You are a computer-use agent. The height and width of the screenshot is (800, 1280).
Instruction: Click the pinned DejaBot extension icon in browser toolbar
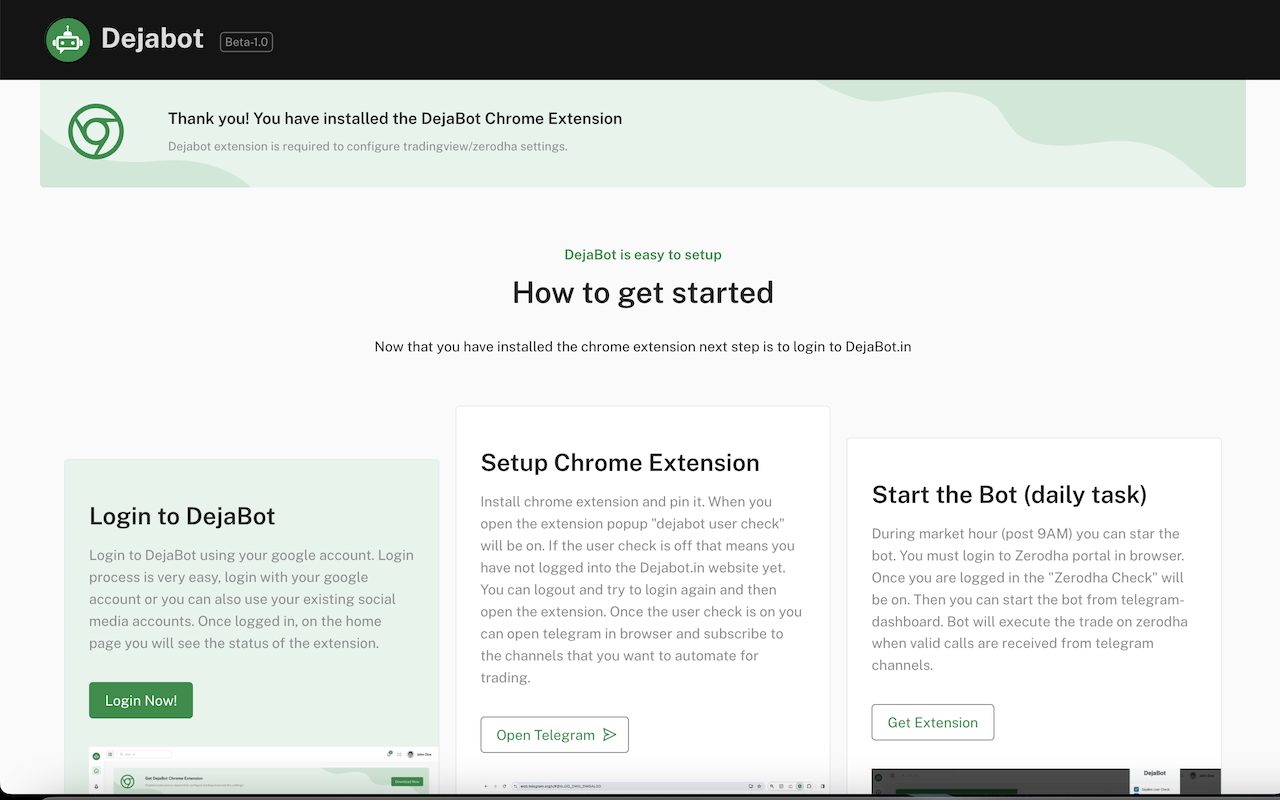click(x=800, y=786)
